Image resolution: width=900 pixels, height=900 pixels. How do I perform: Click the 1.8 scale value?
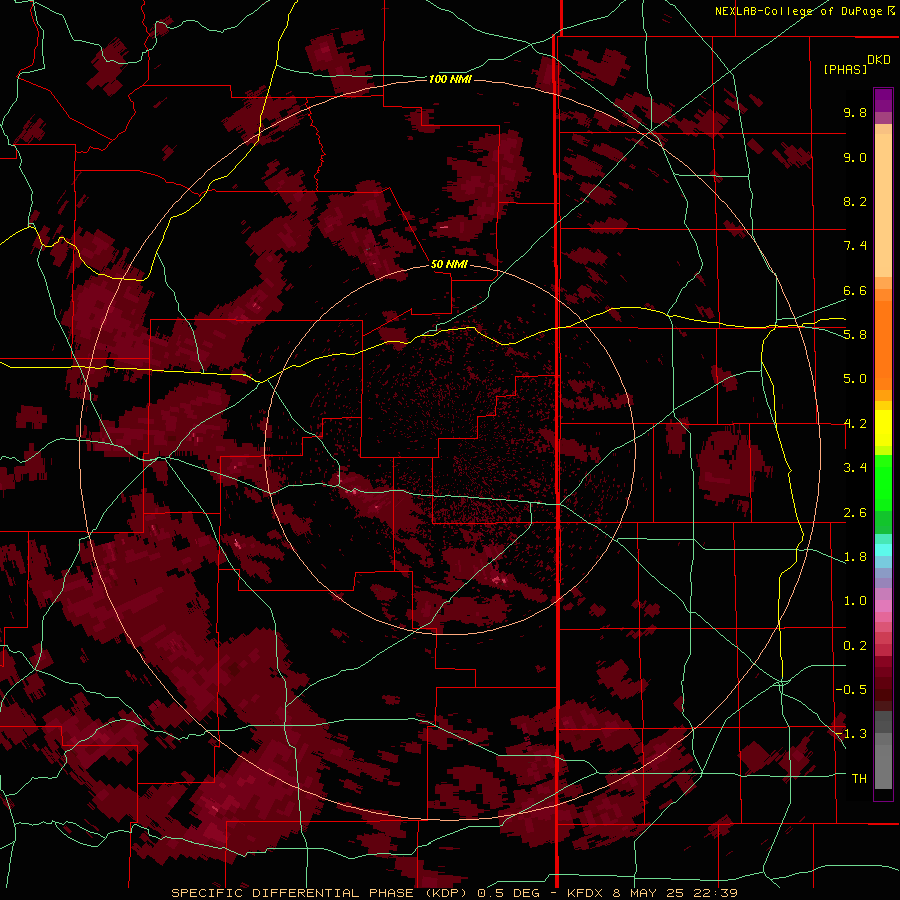point(855,557)
